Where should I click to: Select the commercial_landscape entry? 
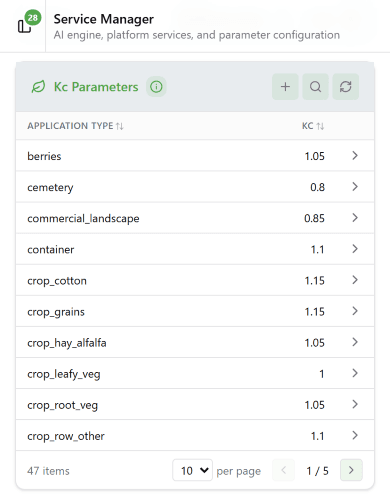[x=83, y=218]
